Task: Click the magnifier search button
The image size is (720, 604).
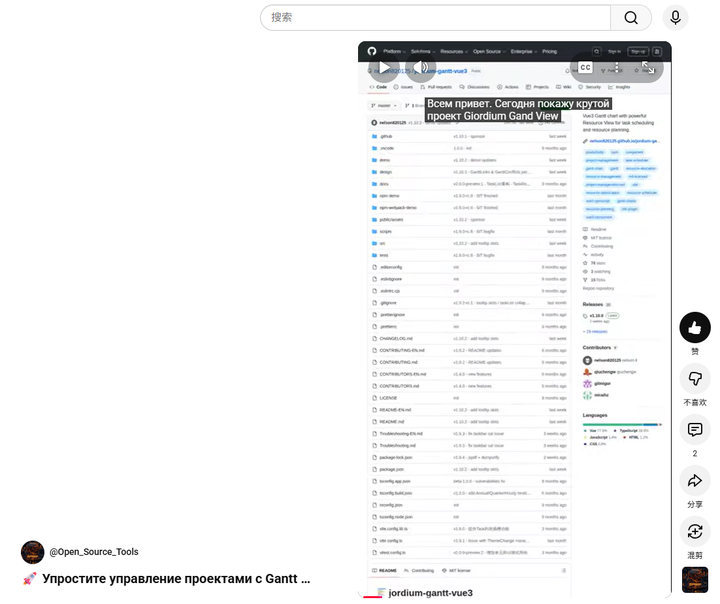Action: [x=631, y=18]
